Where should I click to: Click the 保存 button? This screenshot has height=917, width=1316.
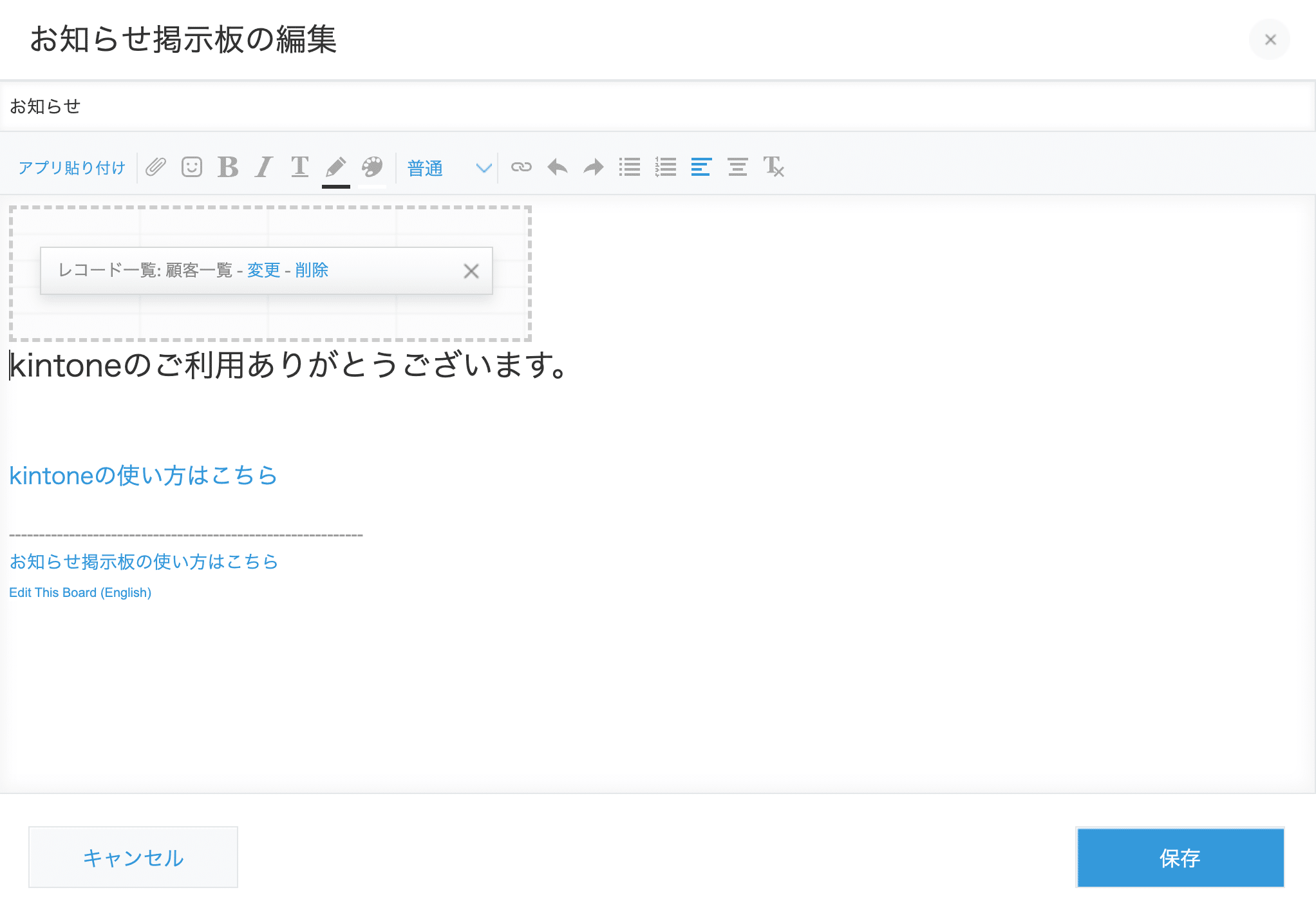(x=1180, y=857)
